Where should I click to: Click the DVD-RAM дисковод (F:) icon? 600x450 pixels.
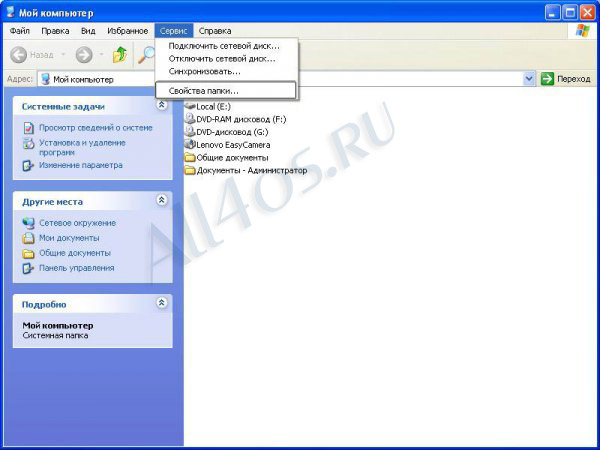point(190,119)
